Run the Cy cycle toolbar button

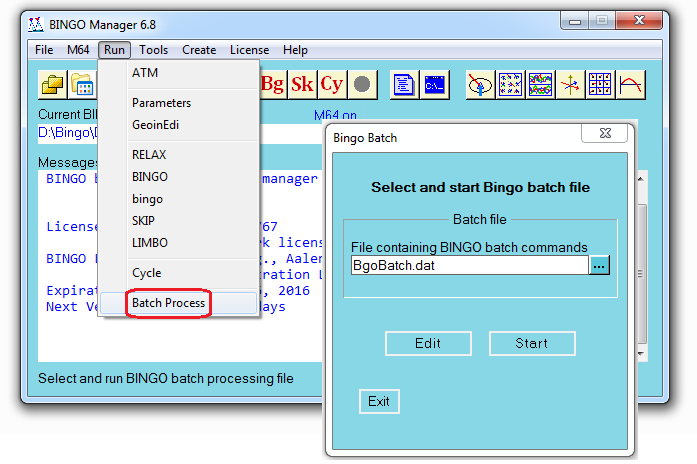[332, 84]
